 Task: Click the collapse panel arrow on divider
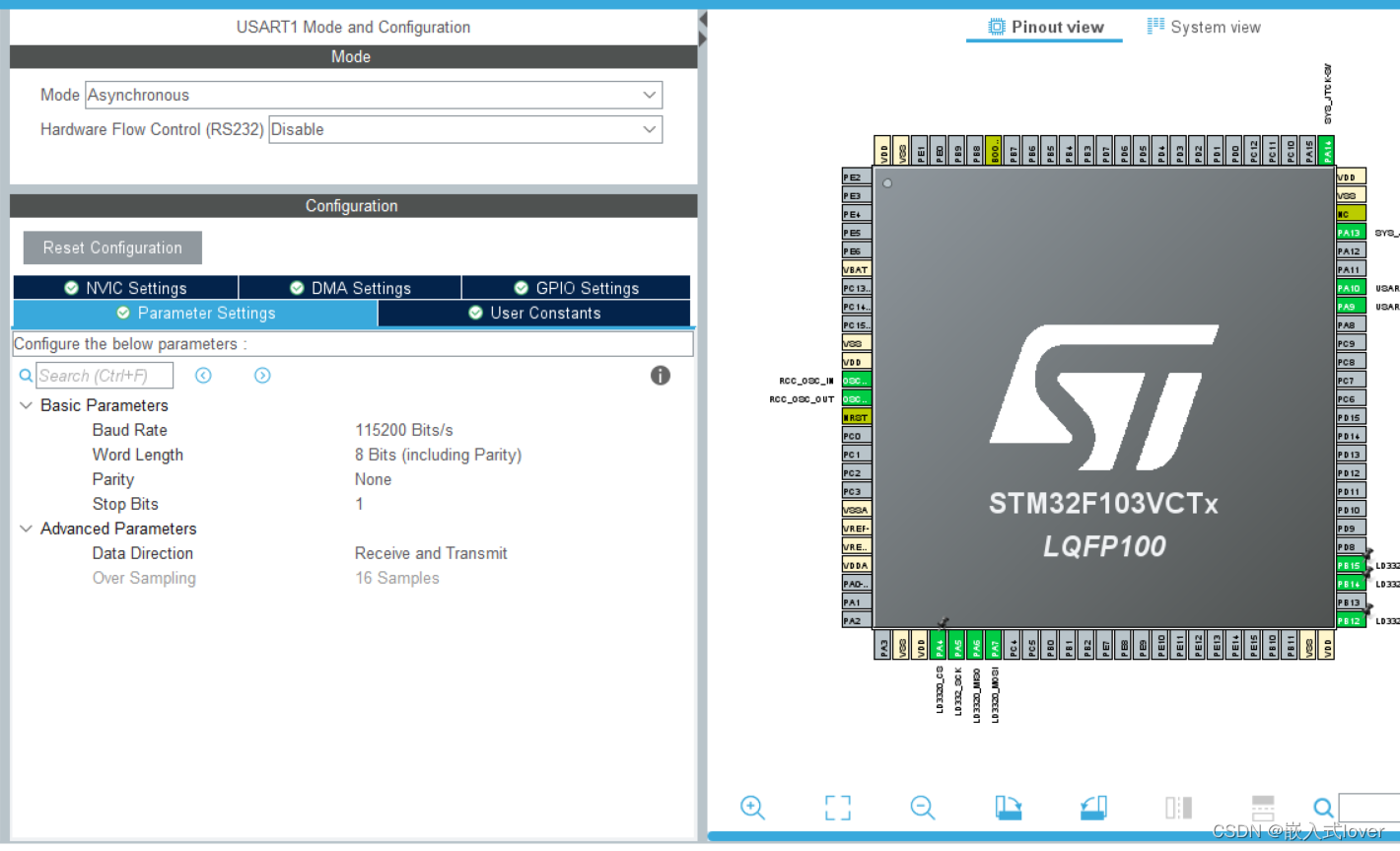(703, 20)
